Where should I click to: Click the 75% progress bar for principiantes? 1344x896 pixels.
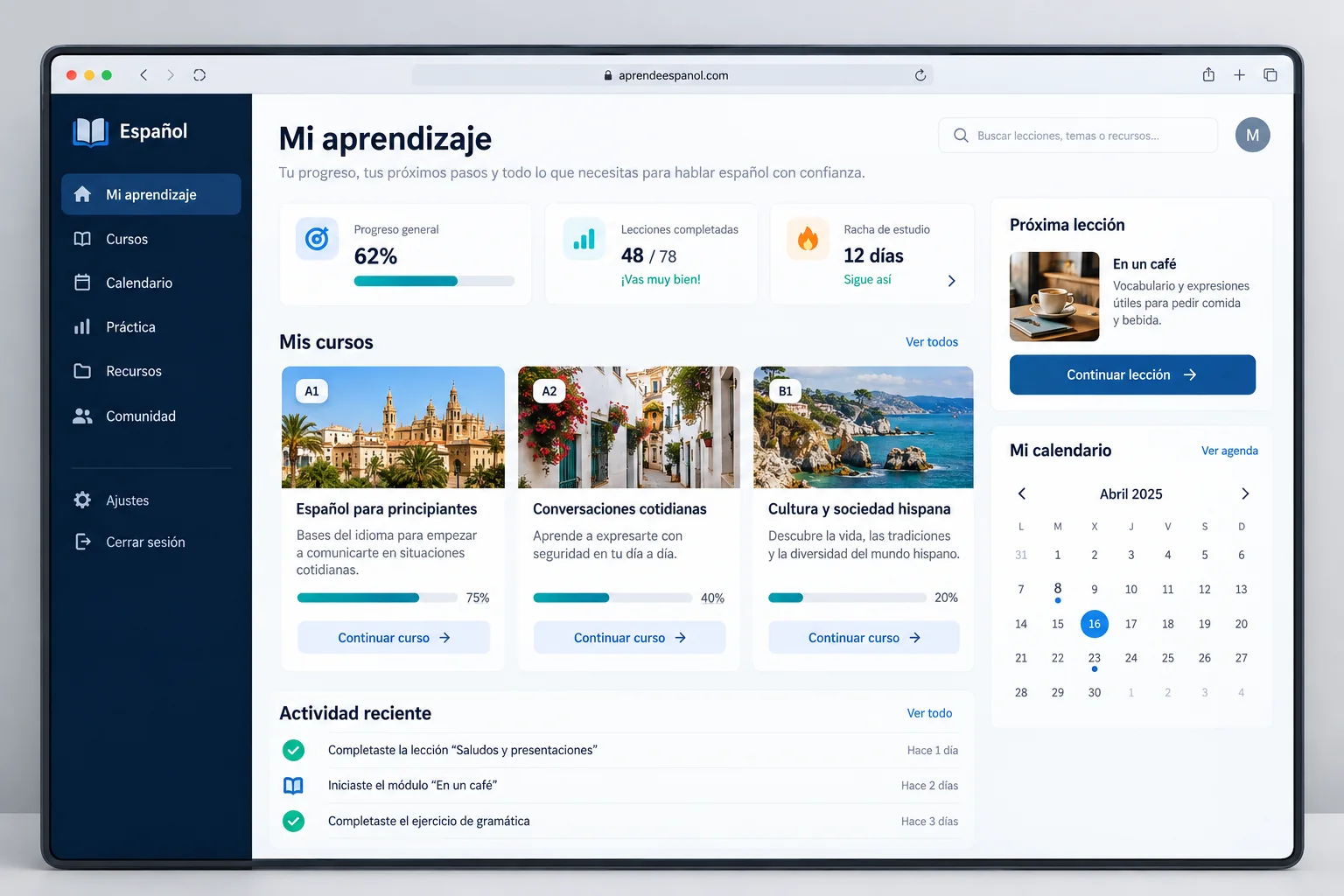click(377, 598)
